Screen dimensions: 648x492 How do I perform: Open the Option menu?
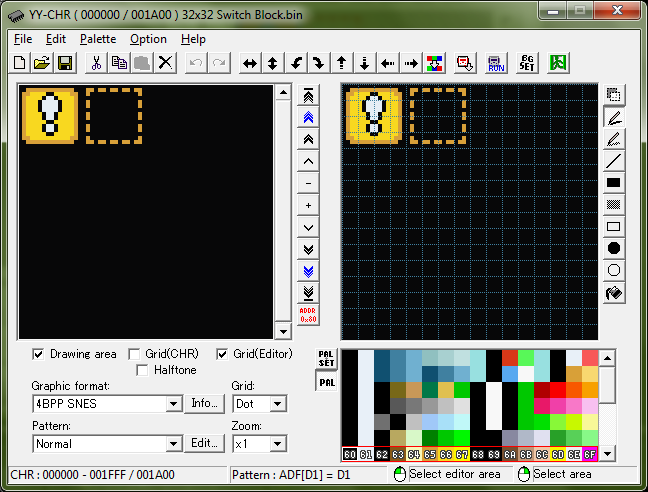[x=148, y=39]
